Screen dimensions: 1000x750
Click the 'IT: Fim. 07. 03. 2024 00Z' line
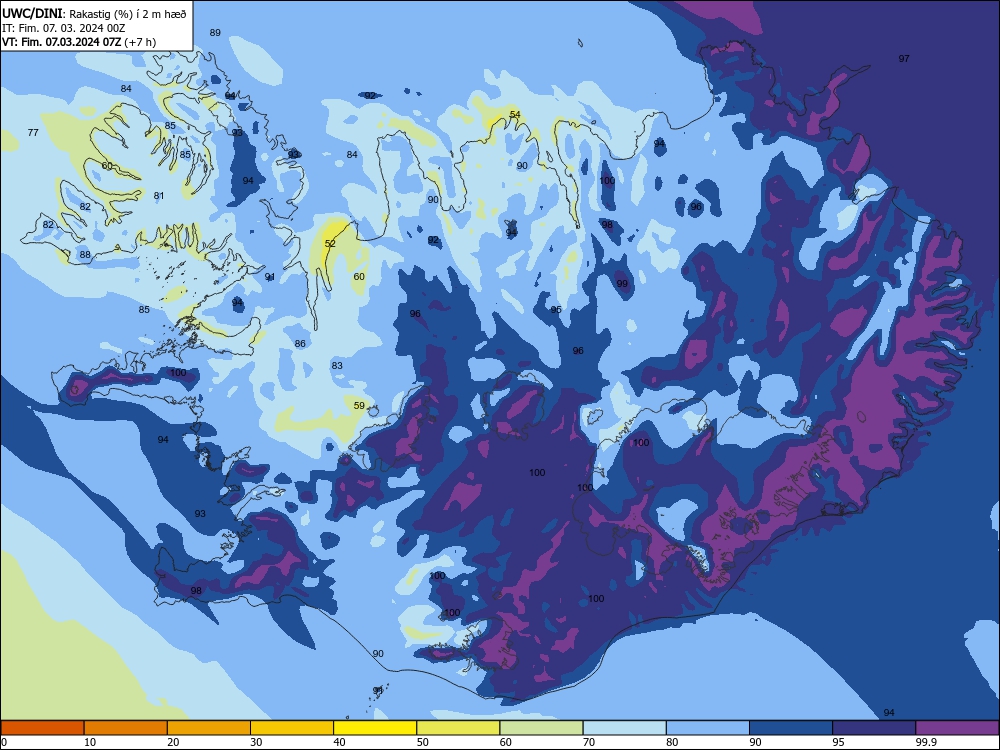64,28
